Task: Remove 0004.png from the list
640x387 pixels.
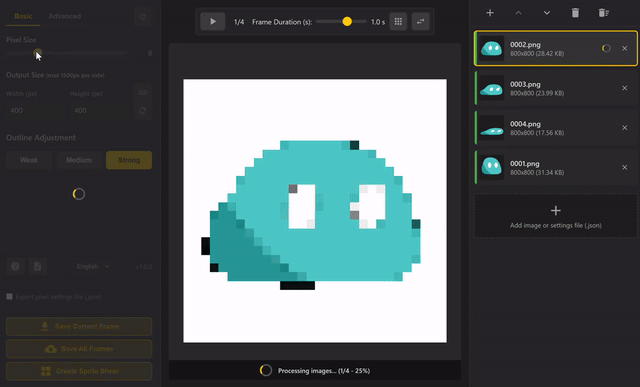Action: pos(624,127)
